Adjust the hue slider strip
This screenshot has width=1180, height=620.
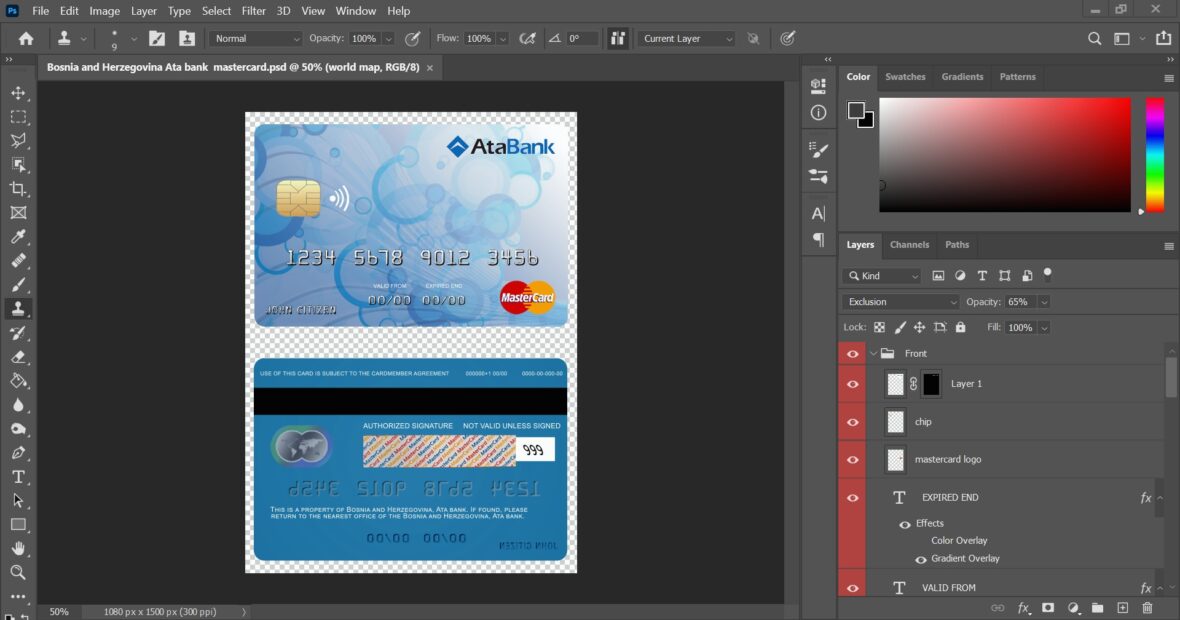(1155, 155)
